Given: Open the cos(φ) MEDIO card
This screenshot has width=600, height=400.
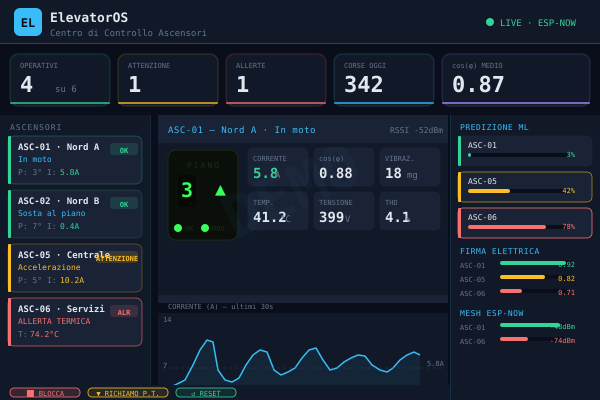Looking at the screenshot, I should [516, 79].
